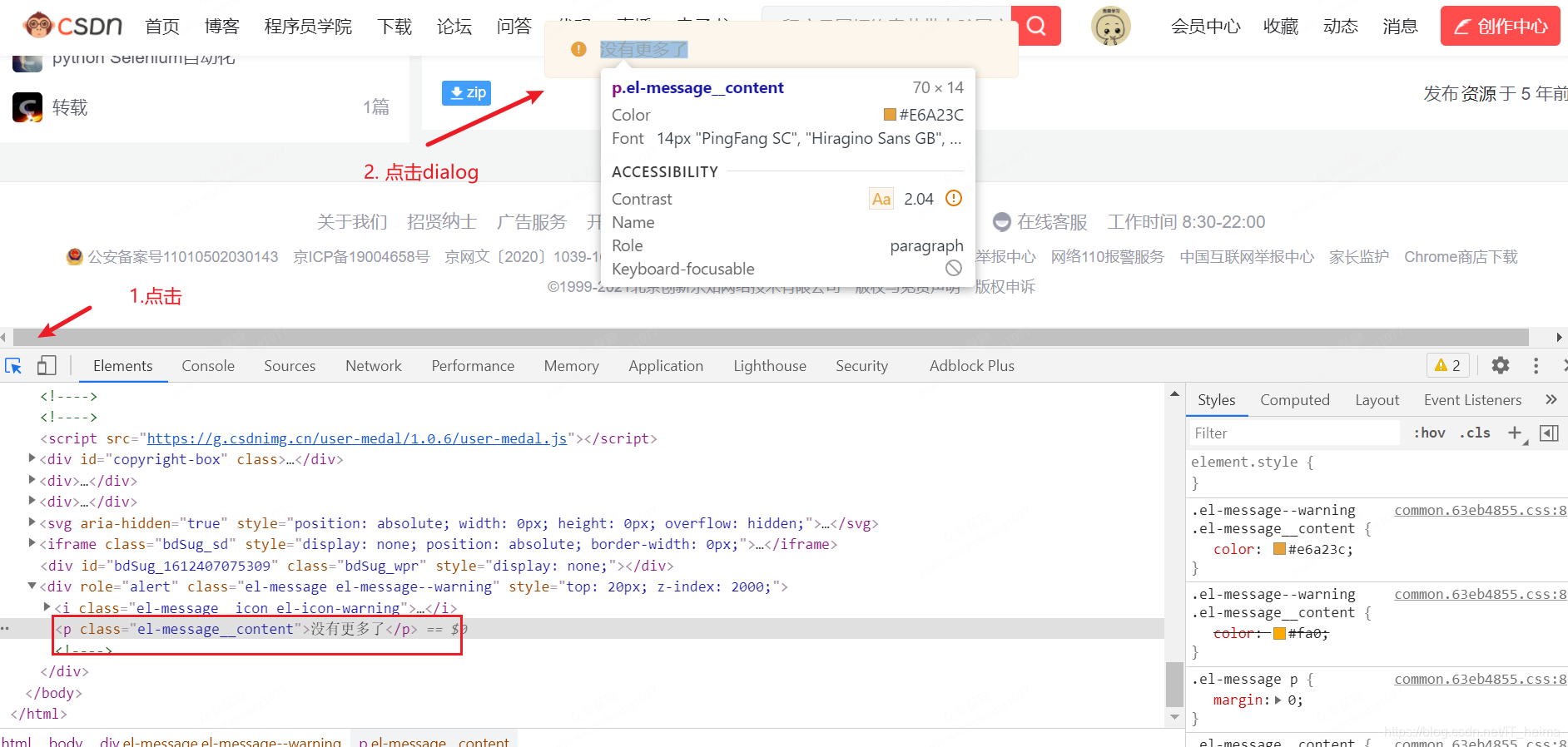Click the warnings count badge showing 2
This screenshot has height=747, width=1568.
1448,365
